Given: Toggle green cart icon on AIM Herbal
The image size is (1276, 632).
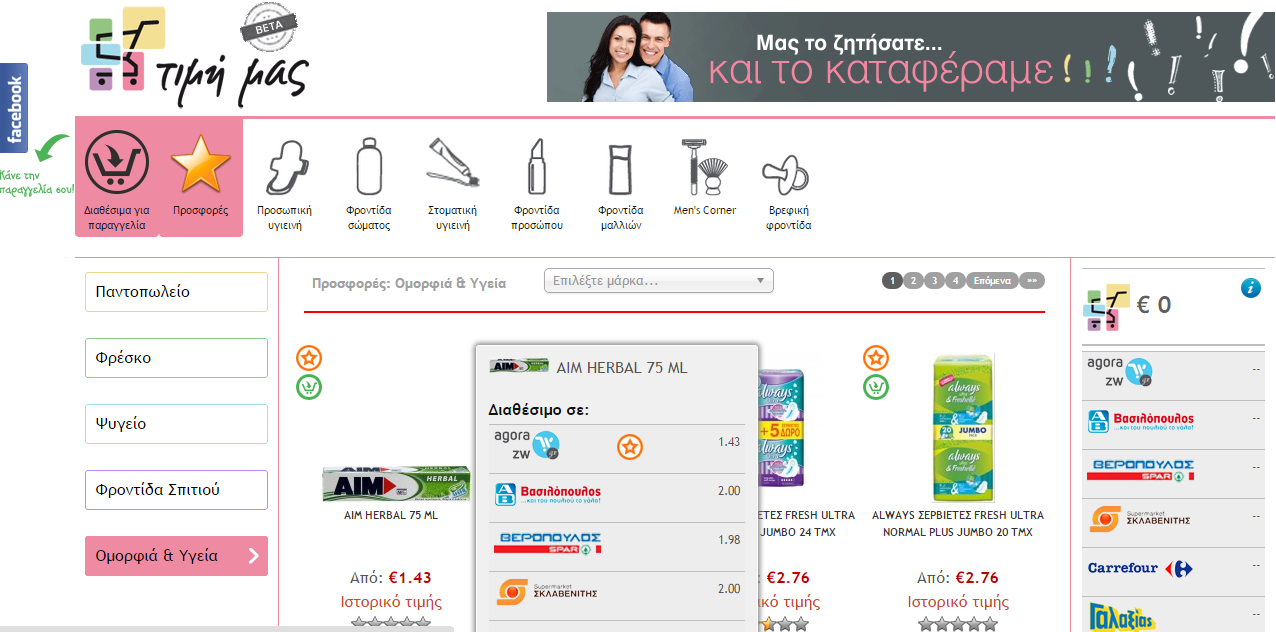Looking at the screenshot, I should (x=309, y=387).
